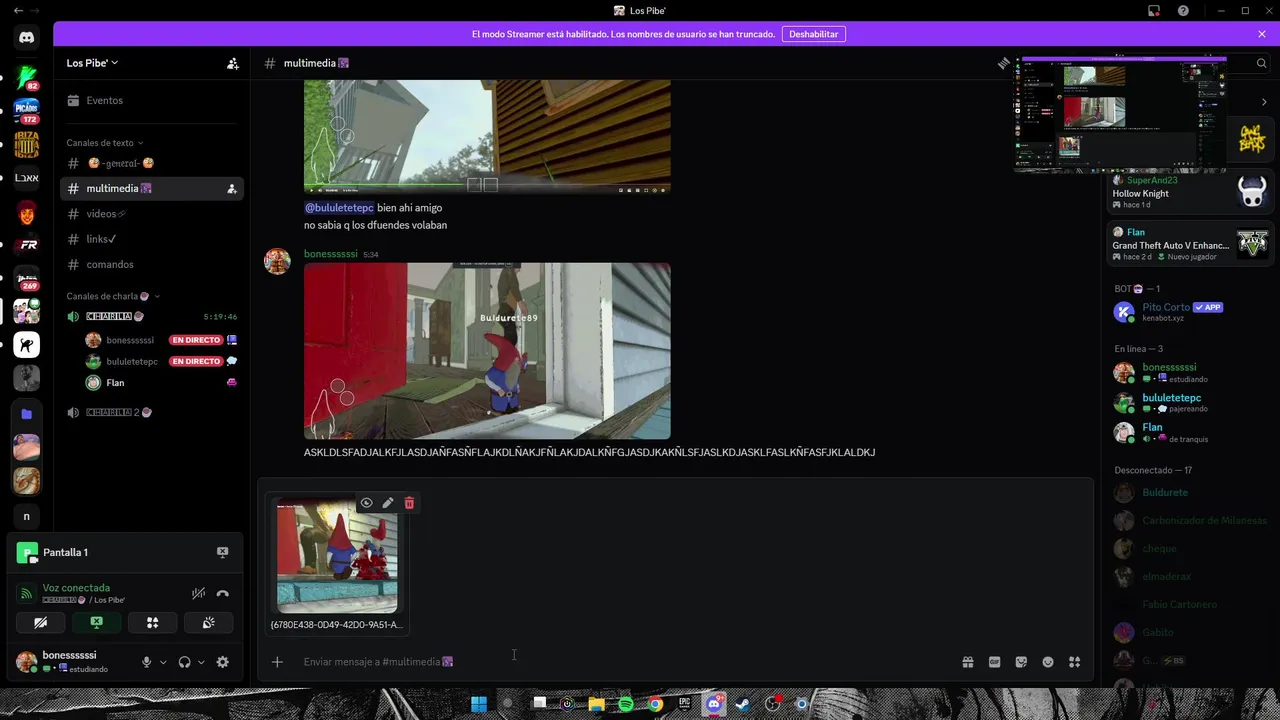Create invite icon on multimedia channel row
Image resolution: width=1280 pixels, height=720 pixels.
232,188
